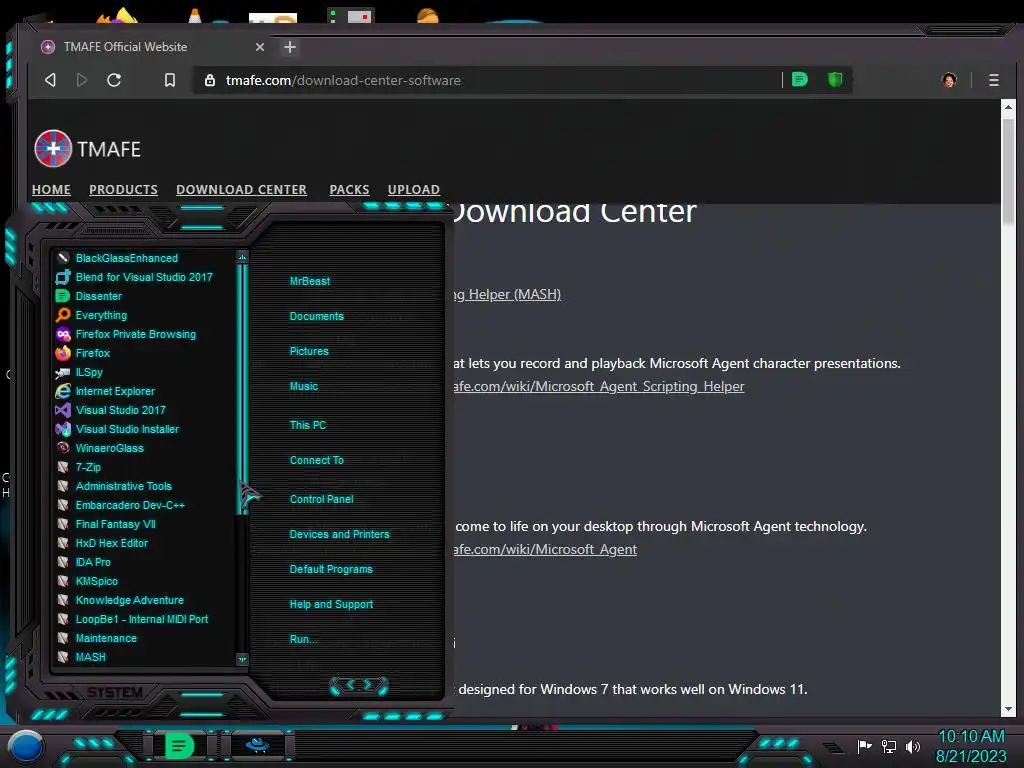
Task: Open UPLOAD nav link
Action: [413, 189]
